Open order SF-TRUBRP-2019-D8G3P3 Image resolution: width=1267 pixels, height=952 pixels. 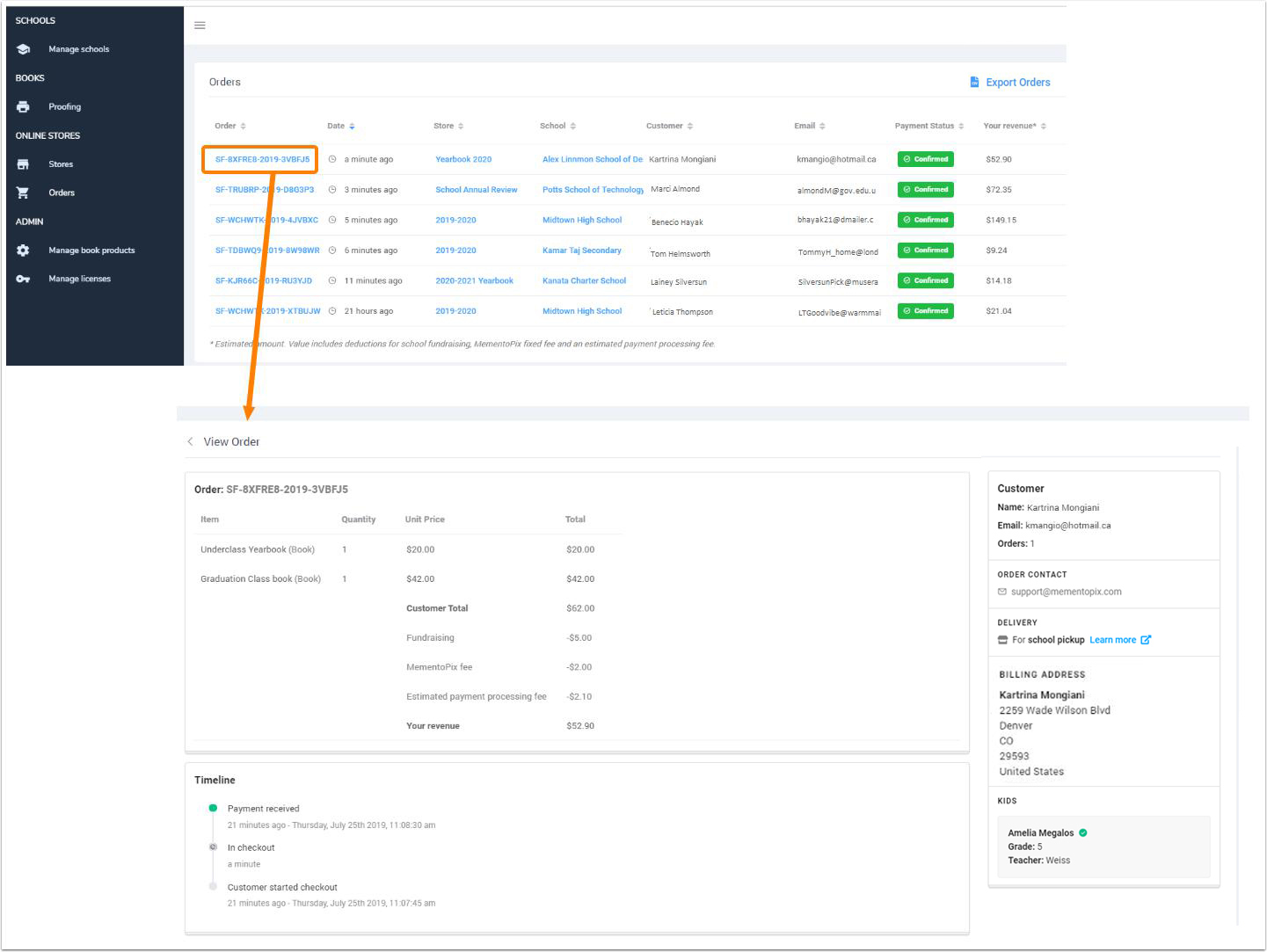265,190
